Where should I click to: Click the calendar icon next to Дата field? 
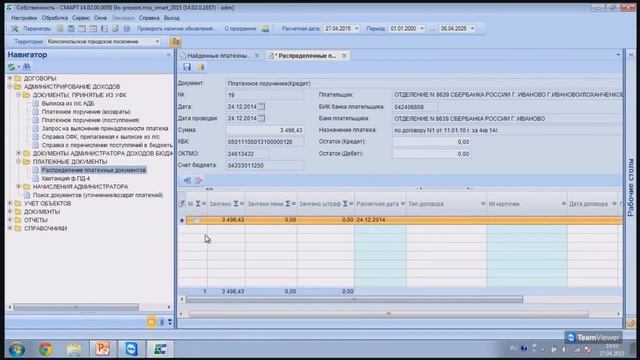pyautogui.click(x=261, y=107)
